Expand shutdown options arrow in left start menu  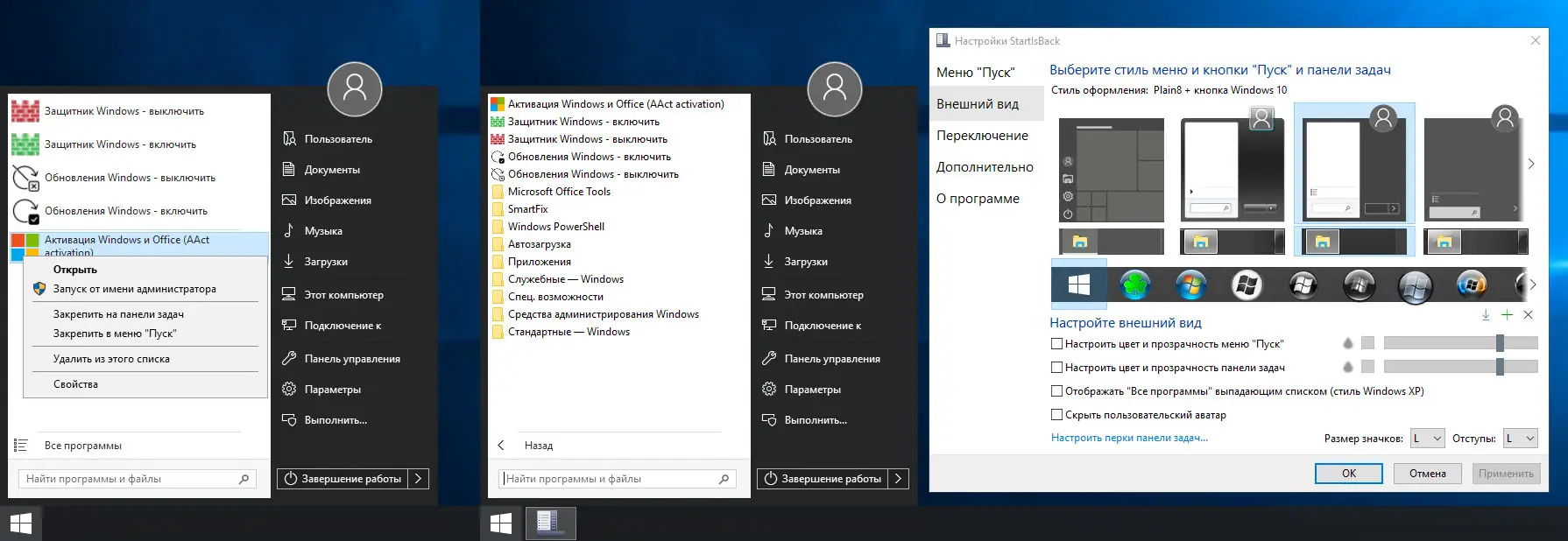(419, 479)
